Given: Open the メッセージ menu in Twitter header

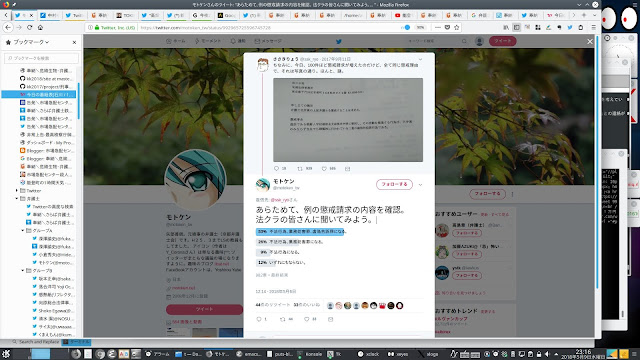Looking at the screenshot, I should [x=268, y=41].
